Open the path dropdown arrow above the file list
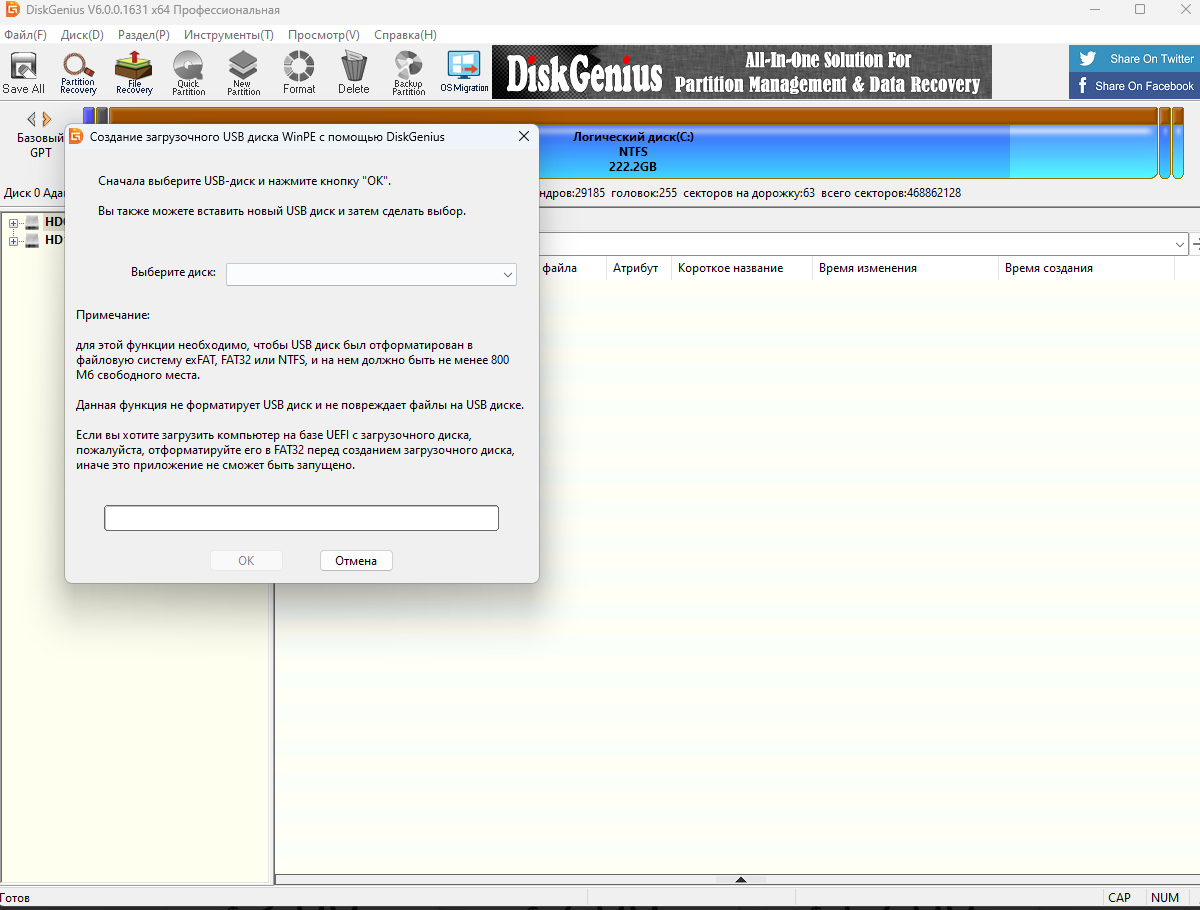The width and height of the screenshot is (1200, 910). coord(1180,244)
